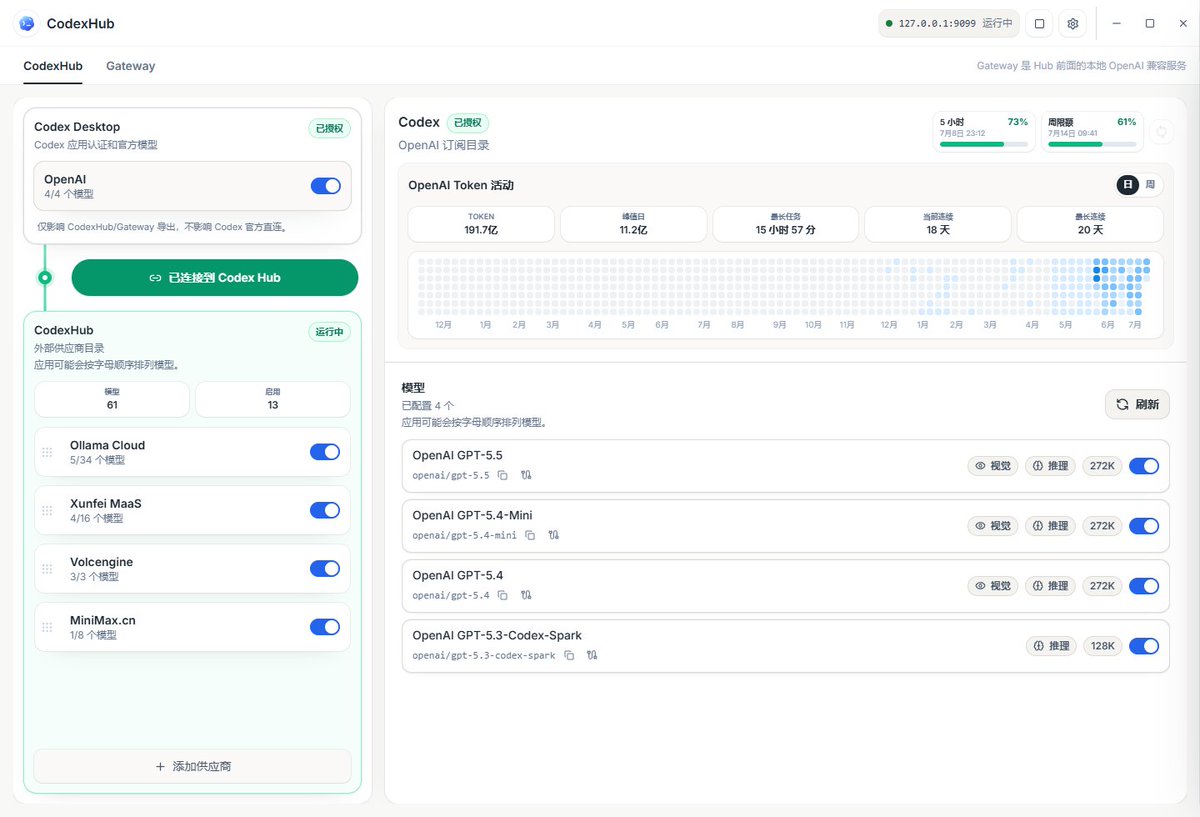Toggle off the GPT-5.3-Codex-Spark model
This screenshot has width=1200, height=817.
click(x=1144, y=646)
